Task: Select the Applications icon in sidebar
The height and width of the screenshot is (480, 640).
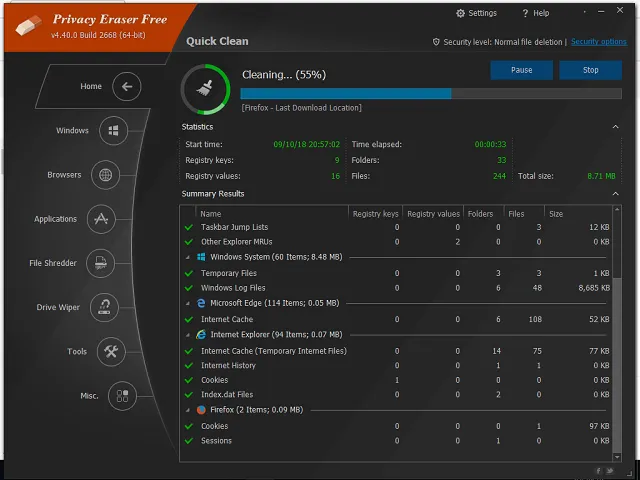Action: pos(101,219)
